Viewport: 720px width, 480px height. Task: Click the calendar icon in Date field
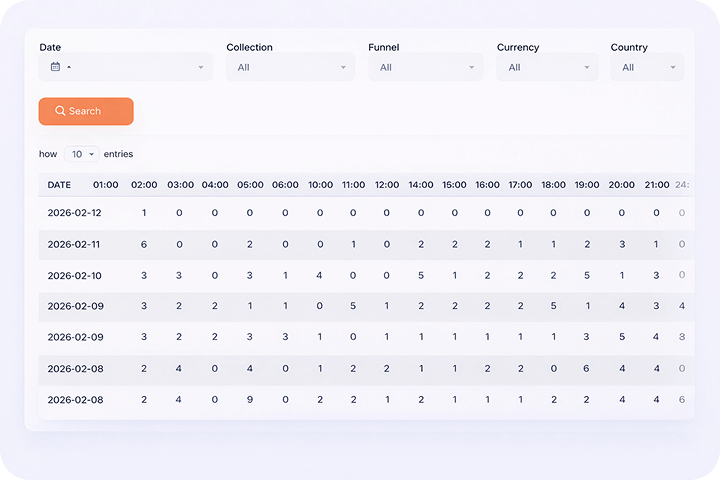pos(55,67)
